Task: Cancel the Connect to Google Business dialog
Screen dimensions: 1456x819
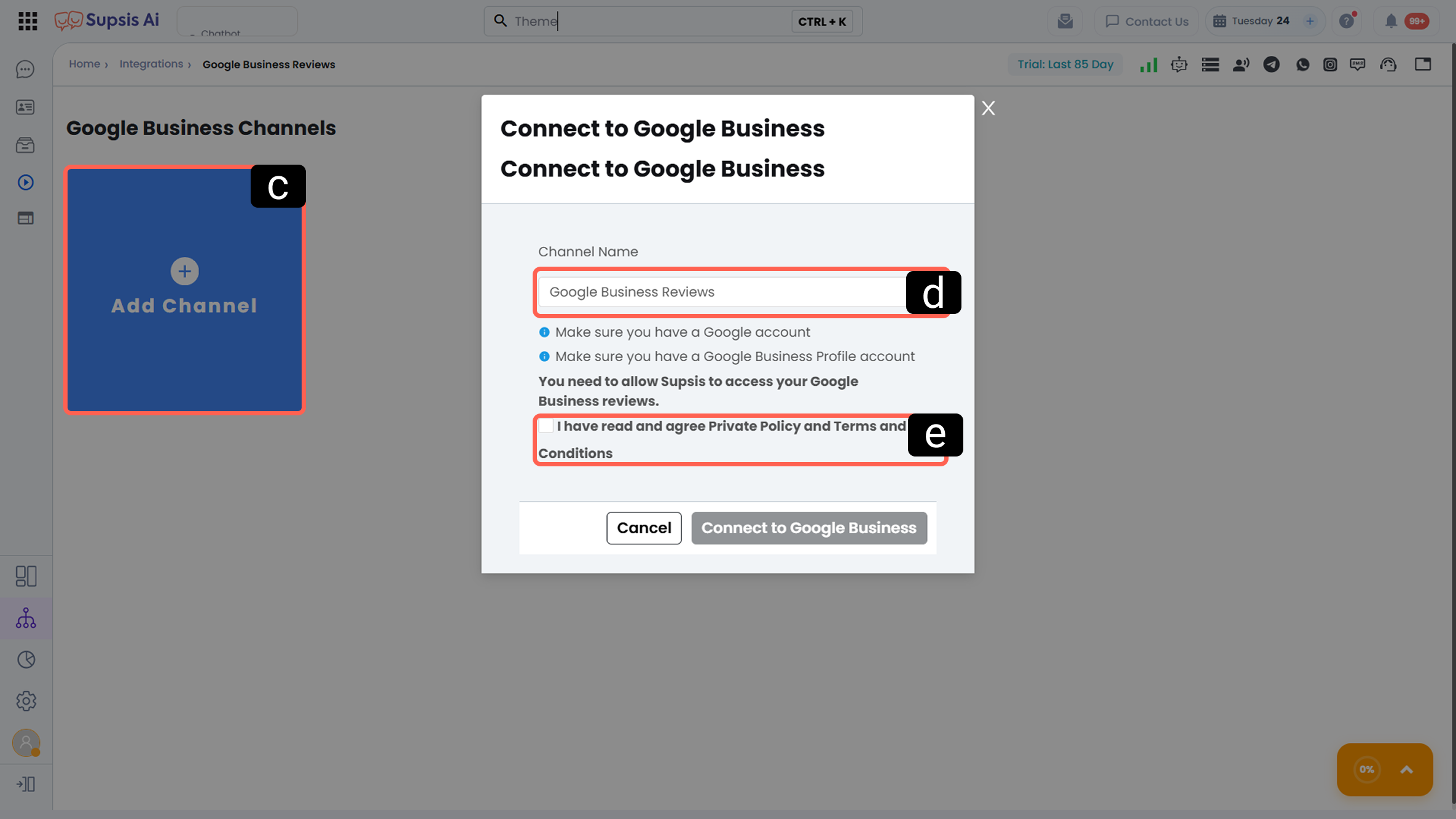Action: point(644,528)
